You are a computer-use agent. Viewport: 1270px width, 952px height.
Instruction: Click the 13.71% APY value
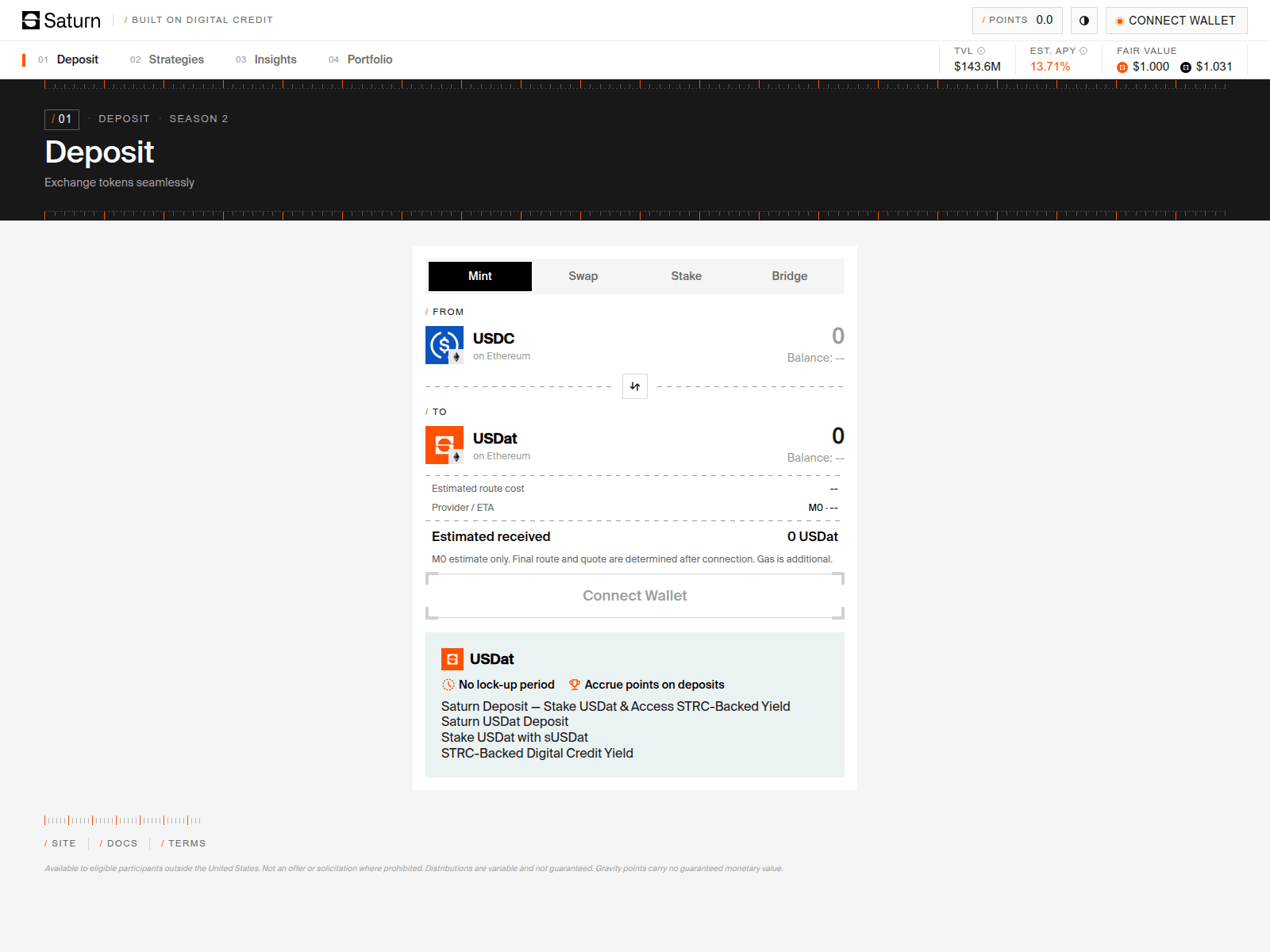coord(1050,67)
